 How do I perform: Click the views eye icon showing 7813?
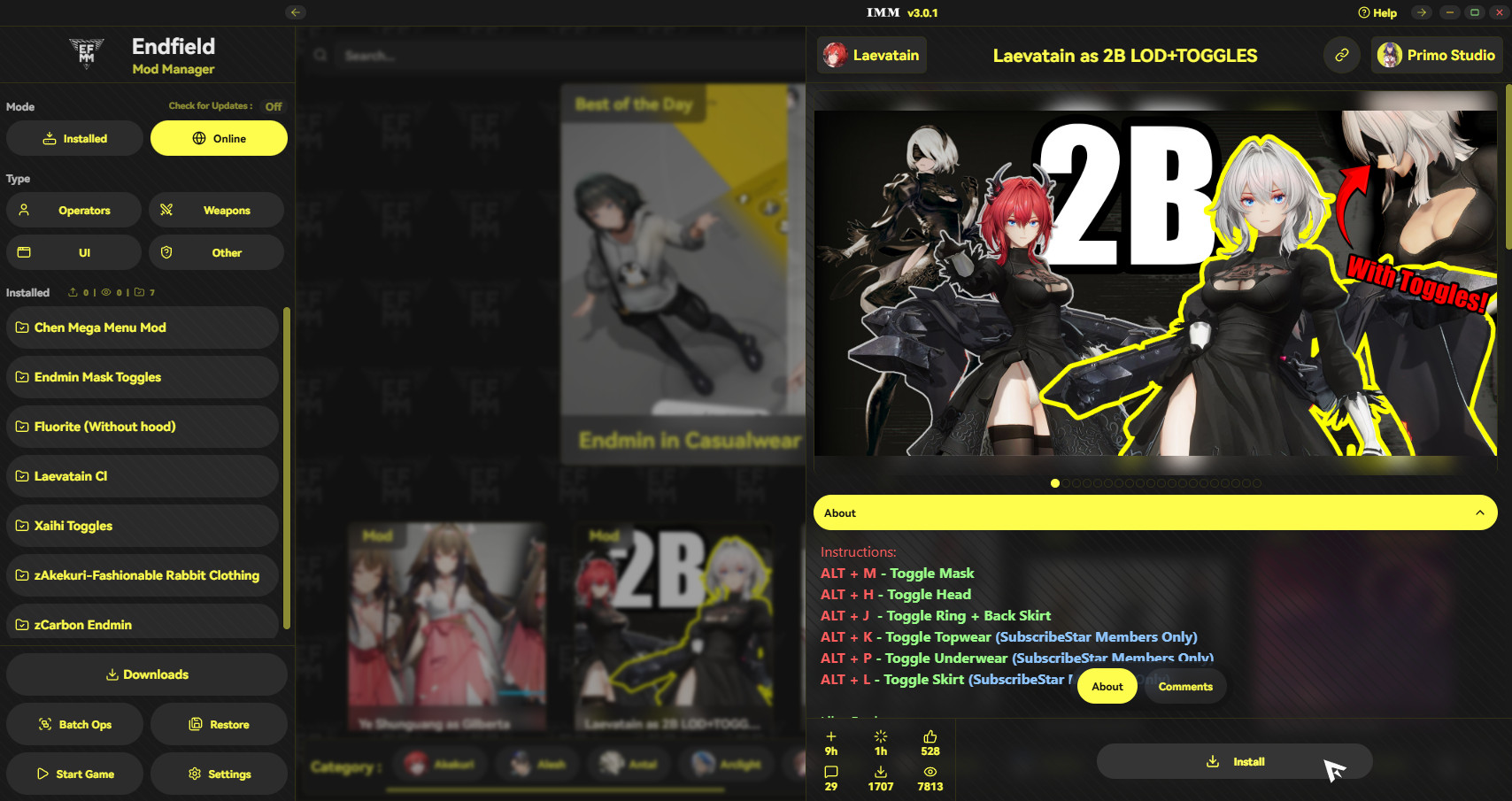tap(930, 772)
